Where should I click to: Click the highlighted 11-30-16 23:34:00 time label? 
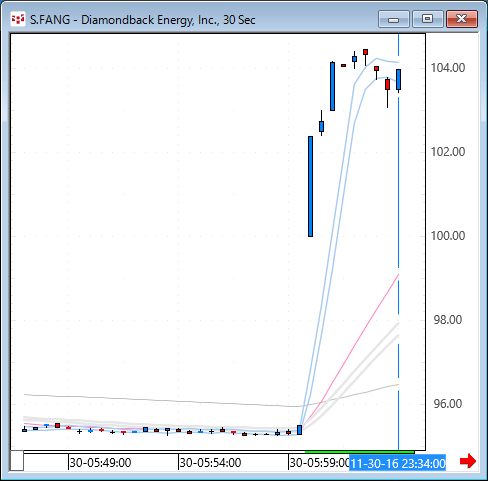(x=398, y=463)
